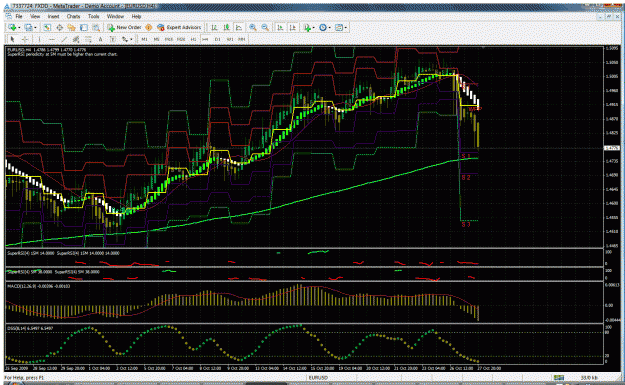The width and height of the screenshot is (625, 385).
Task: Select the Cursor arrow tool
Action: [12, 39]
